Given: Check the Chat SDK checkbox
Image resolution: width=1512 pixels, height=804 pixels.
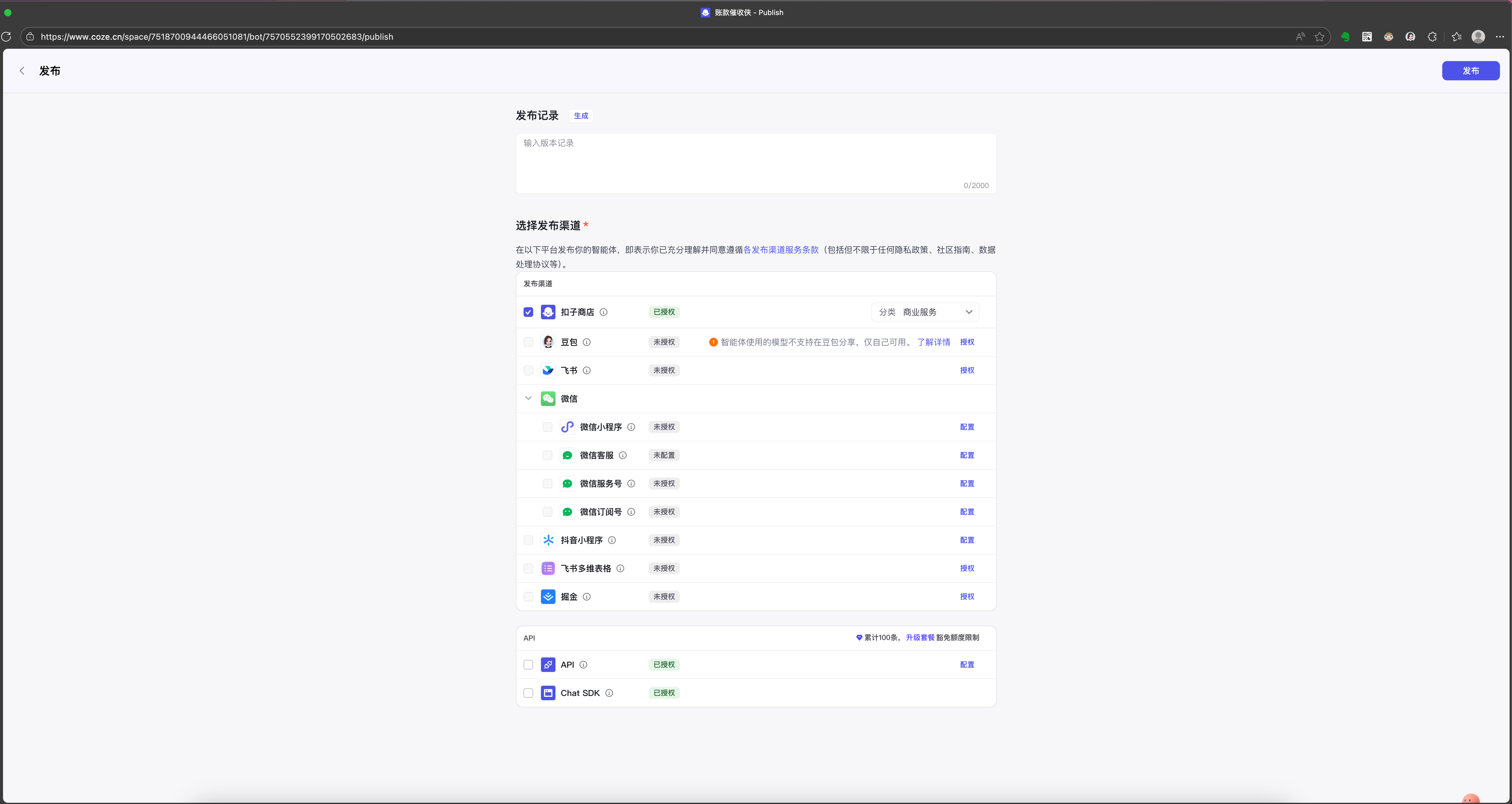Looking at the screenshot, I should click(528, 693).
